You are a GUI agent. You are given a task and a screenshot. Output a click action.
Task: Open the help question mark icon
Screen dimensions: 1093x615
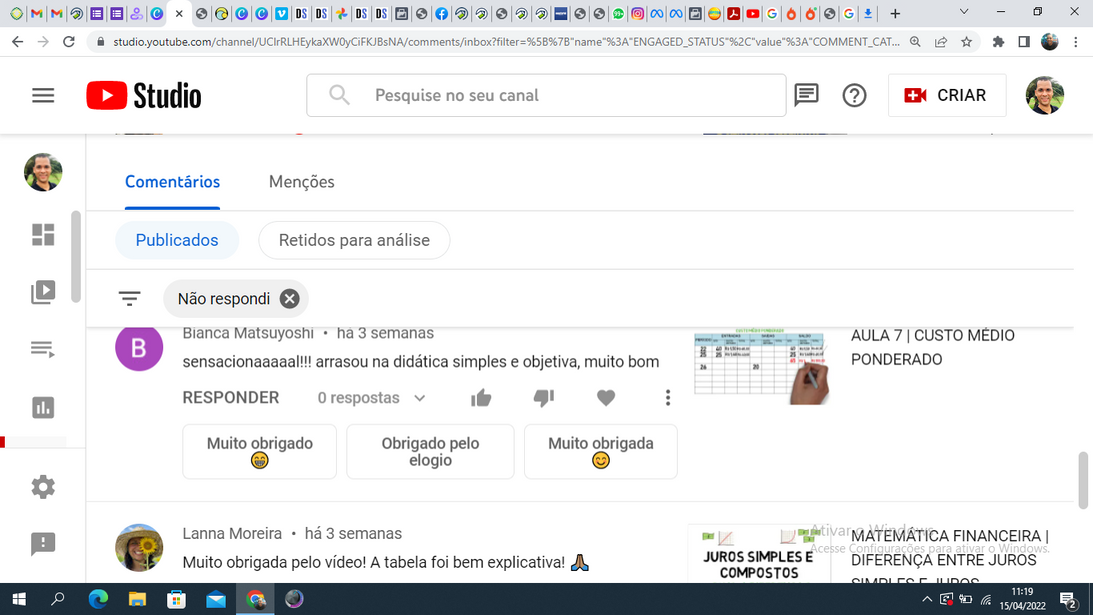coord(854,95)
